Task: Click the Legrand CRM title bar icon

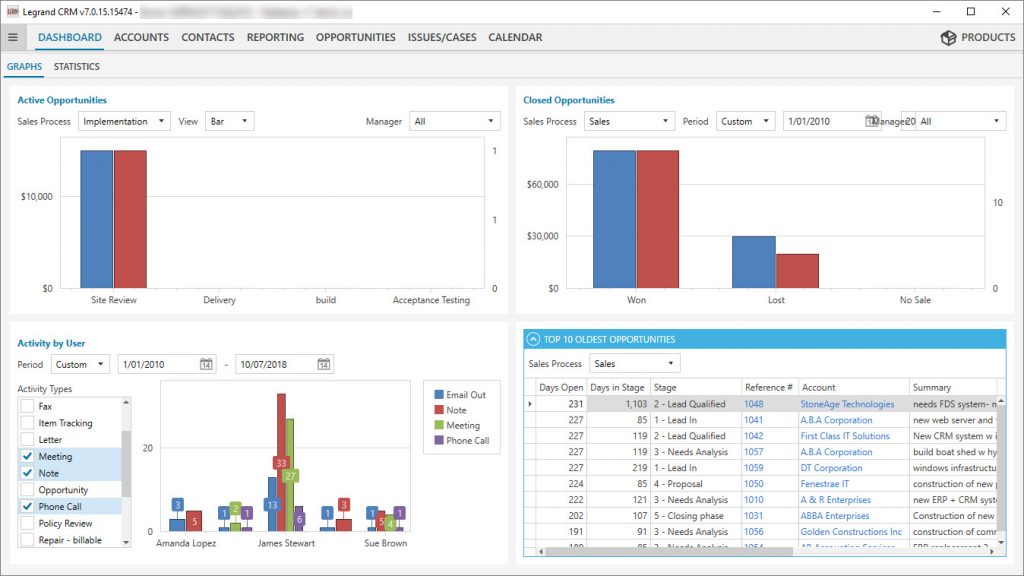Action: pos(11,11)
